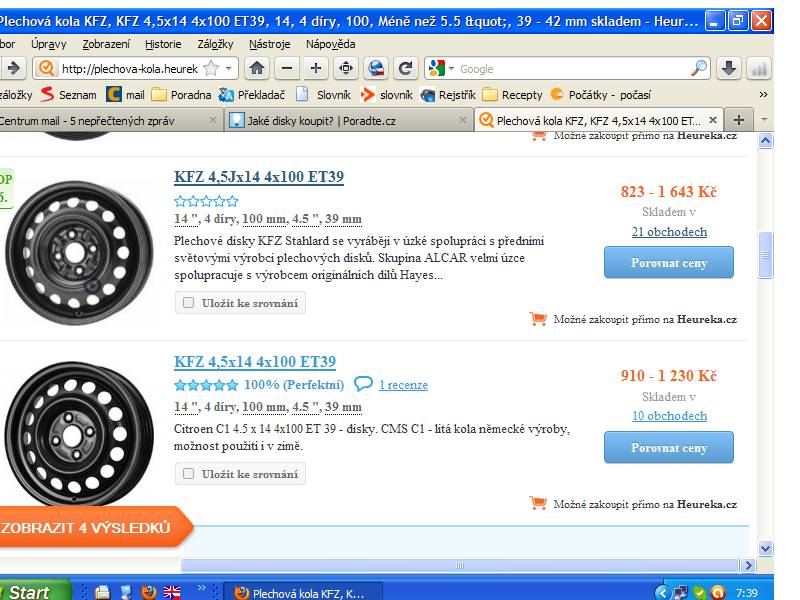Open the Nápověda menu
800x600 pixels.
click(x=331, y=44)
